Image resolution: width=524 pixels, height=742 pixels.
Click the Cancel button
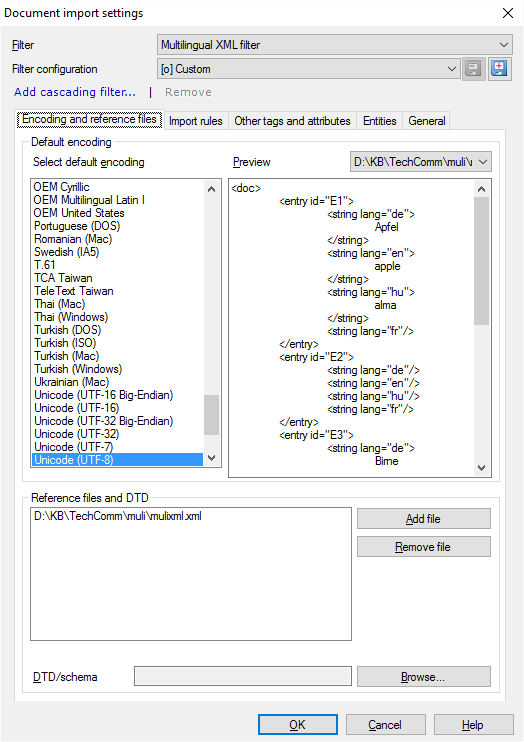point(385,725)
